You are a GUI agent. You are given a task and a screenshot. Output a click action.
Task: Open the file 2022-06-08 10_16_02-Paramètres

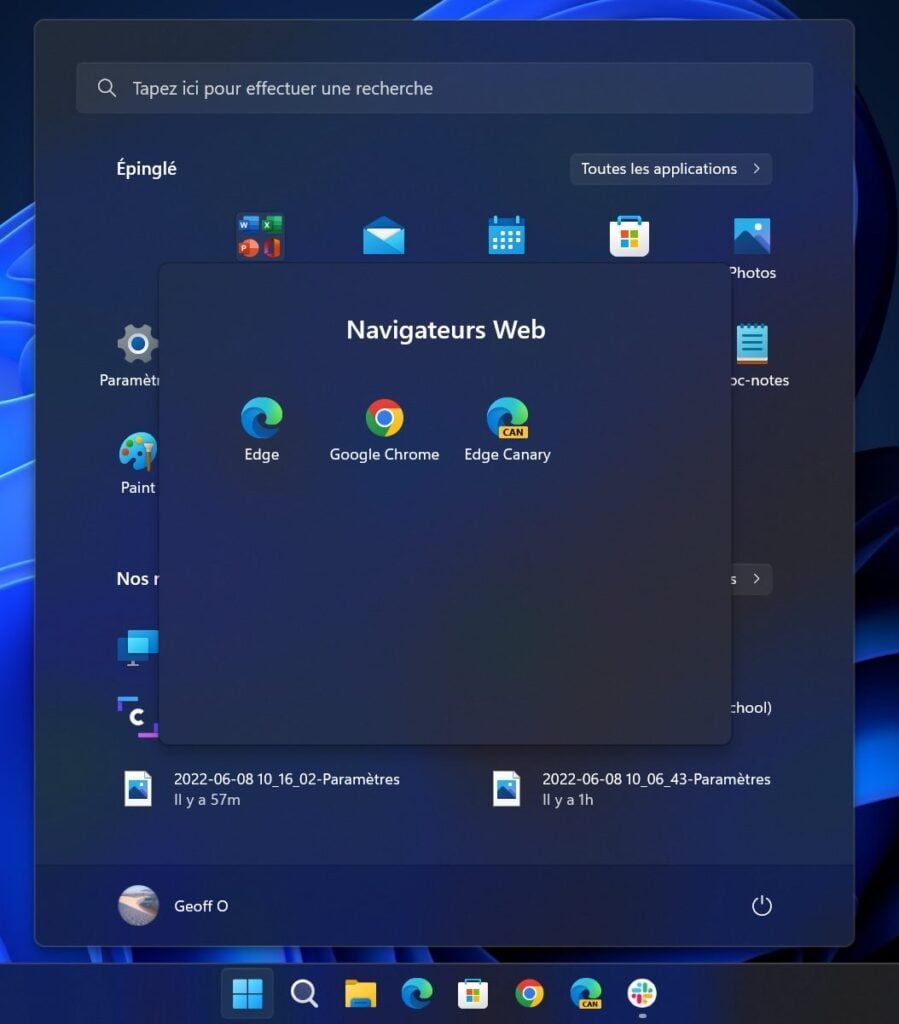[262, 789]
